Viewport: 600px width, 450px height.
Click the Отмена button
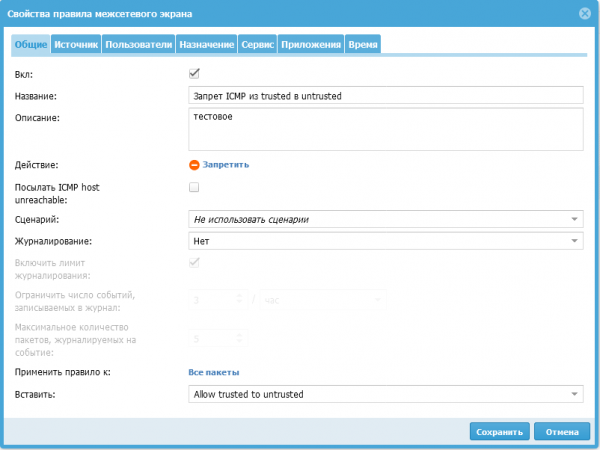pos(557,432)
